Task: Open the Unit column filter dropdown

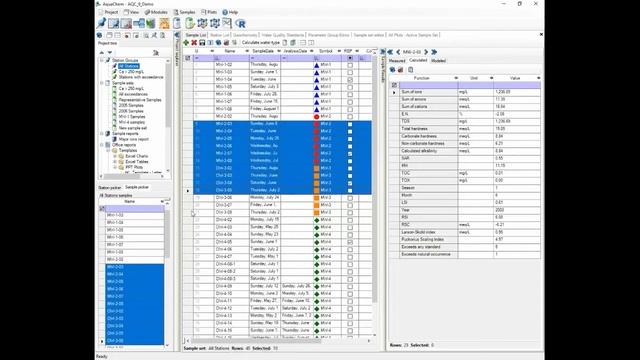Action: (x=491, y=78)
